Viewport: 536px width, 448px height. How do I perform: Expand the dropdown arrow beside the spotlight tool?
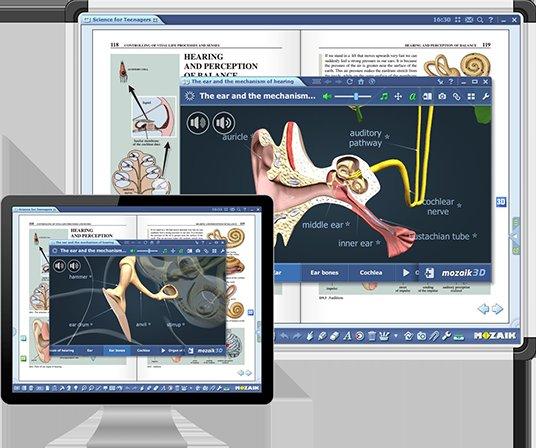[x=396, y=336]
